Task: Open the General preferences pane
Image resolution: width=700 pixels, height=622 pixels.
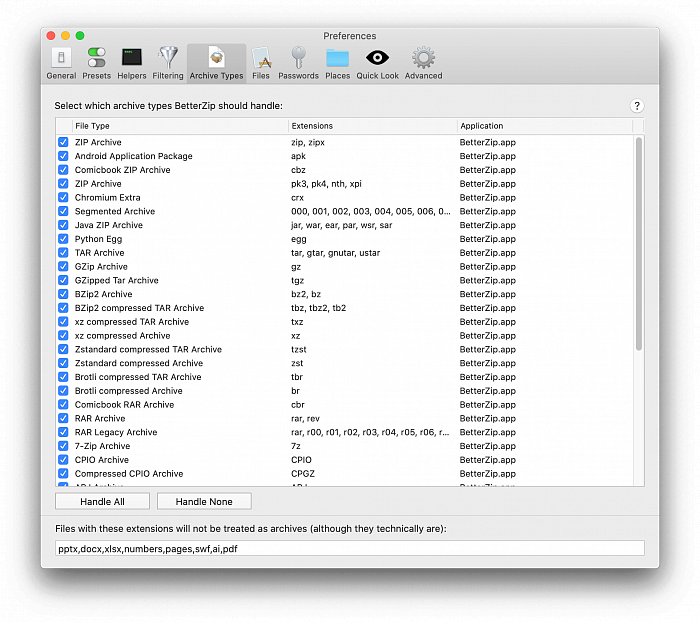Action: pos(61,63)
